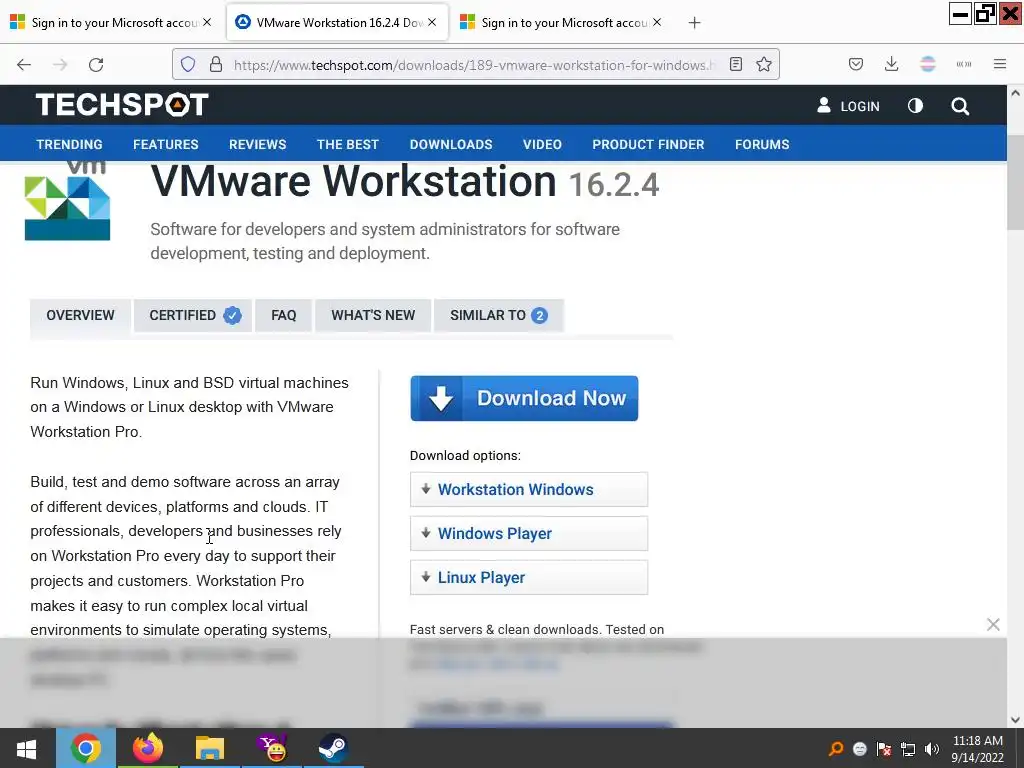
Task: Open the VIDEO nav item
Action: pyautogui.click(x=542, y=144)
